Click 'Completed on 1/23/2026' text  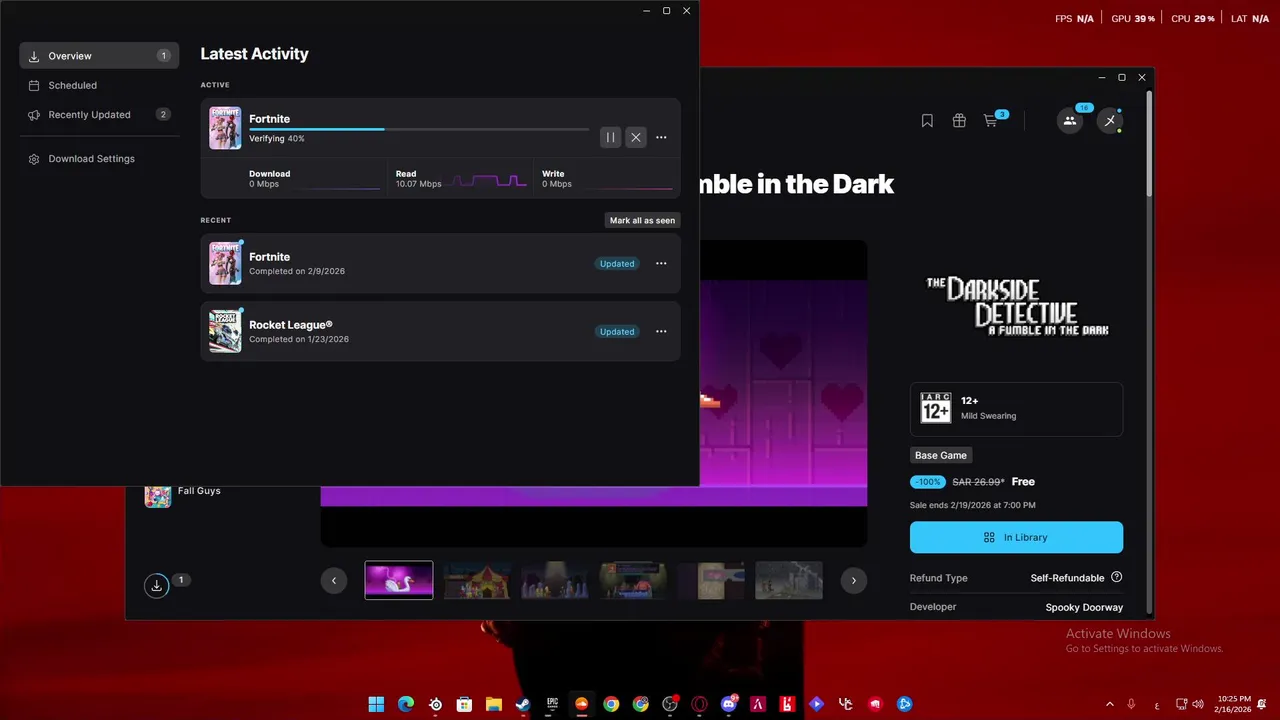[x=299, y=339]
